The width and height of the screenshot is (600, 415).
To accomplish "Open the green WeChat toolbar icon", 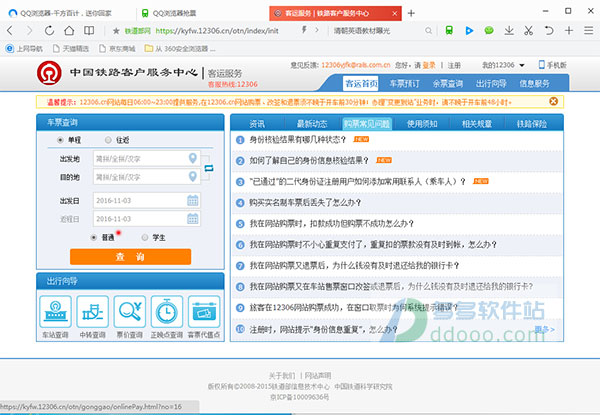I will pos(489,31).
